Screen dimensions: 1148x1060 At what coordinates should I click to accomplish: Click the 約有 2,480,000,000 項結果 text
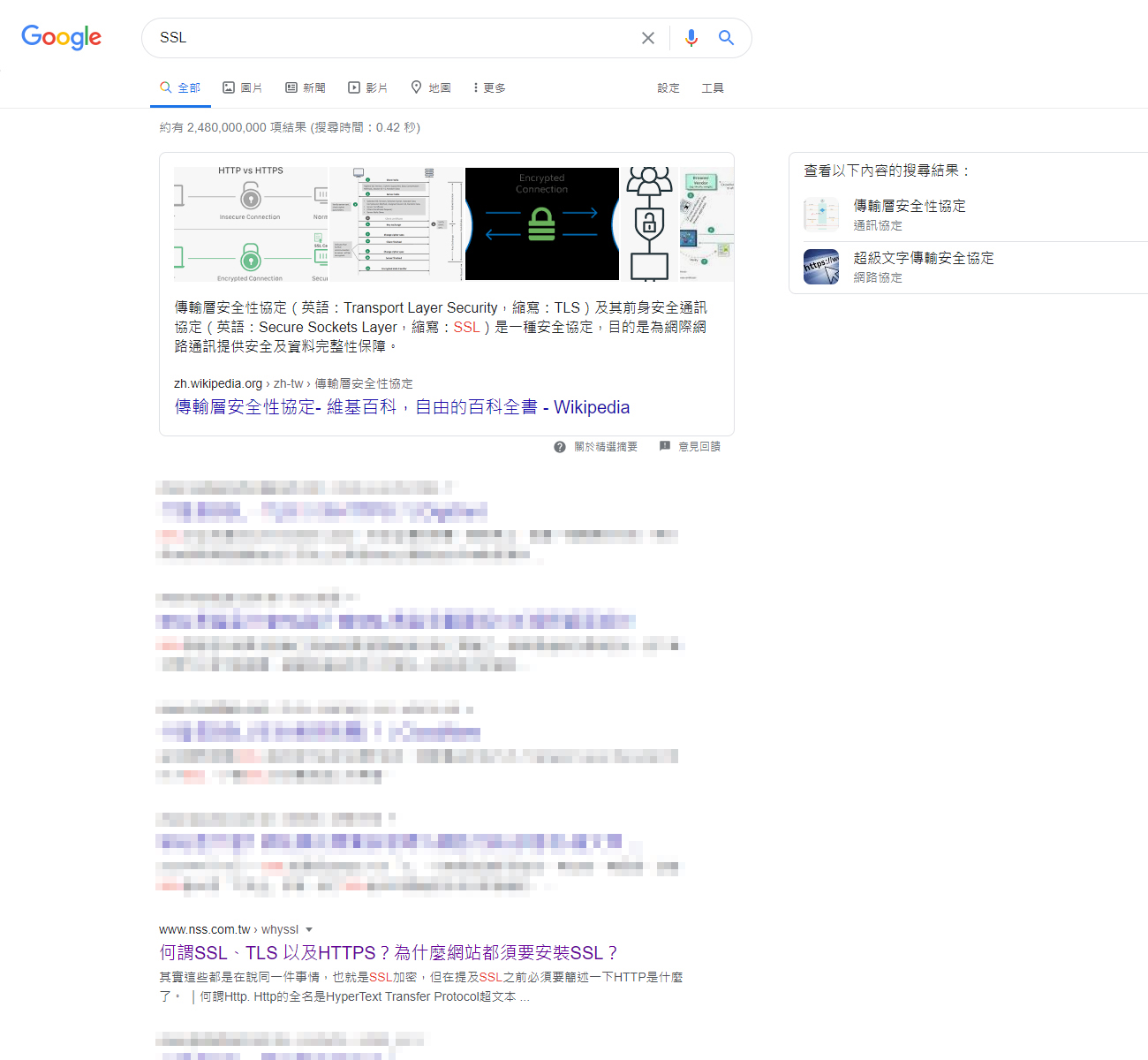(x=290, y=127)
